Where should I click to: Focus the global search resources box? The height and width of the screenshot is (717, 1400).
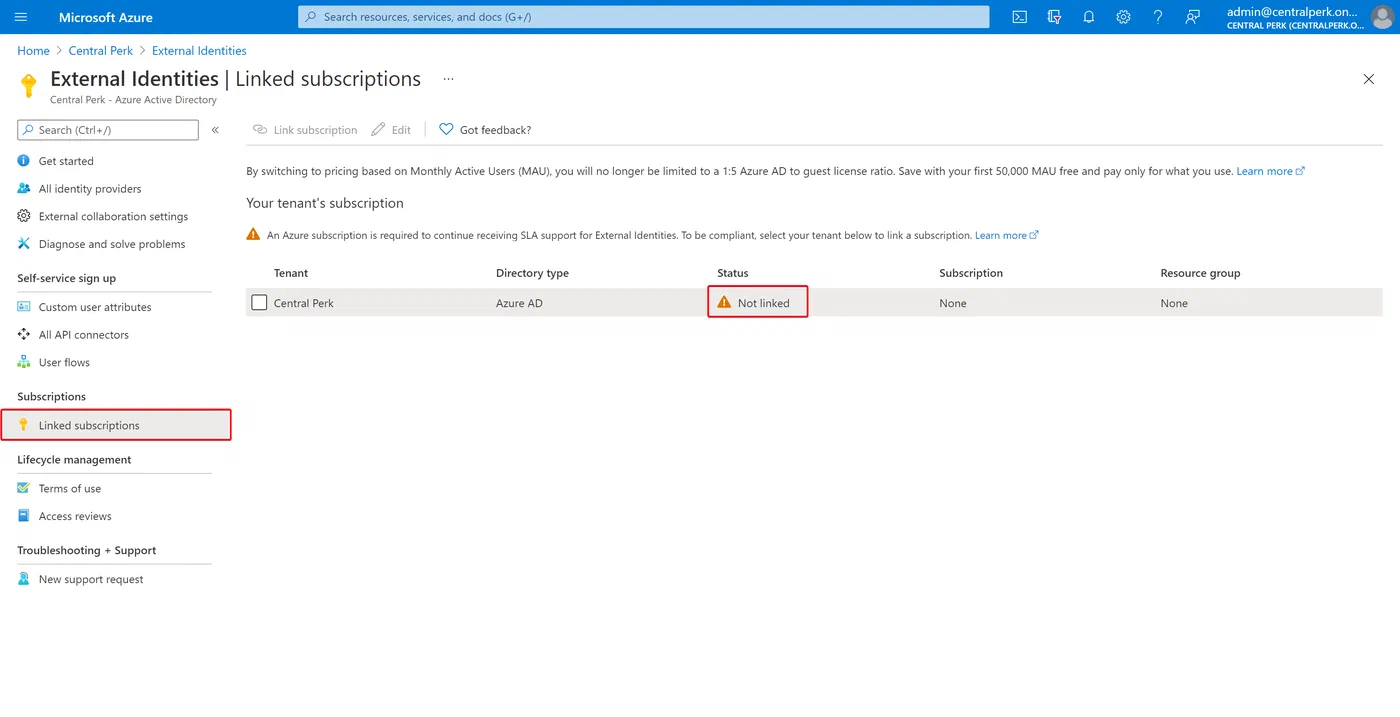(x=643, y=17)
